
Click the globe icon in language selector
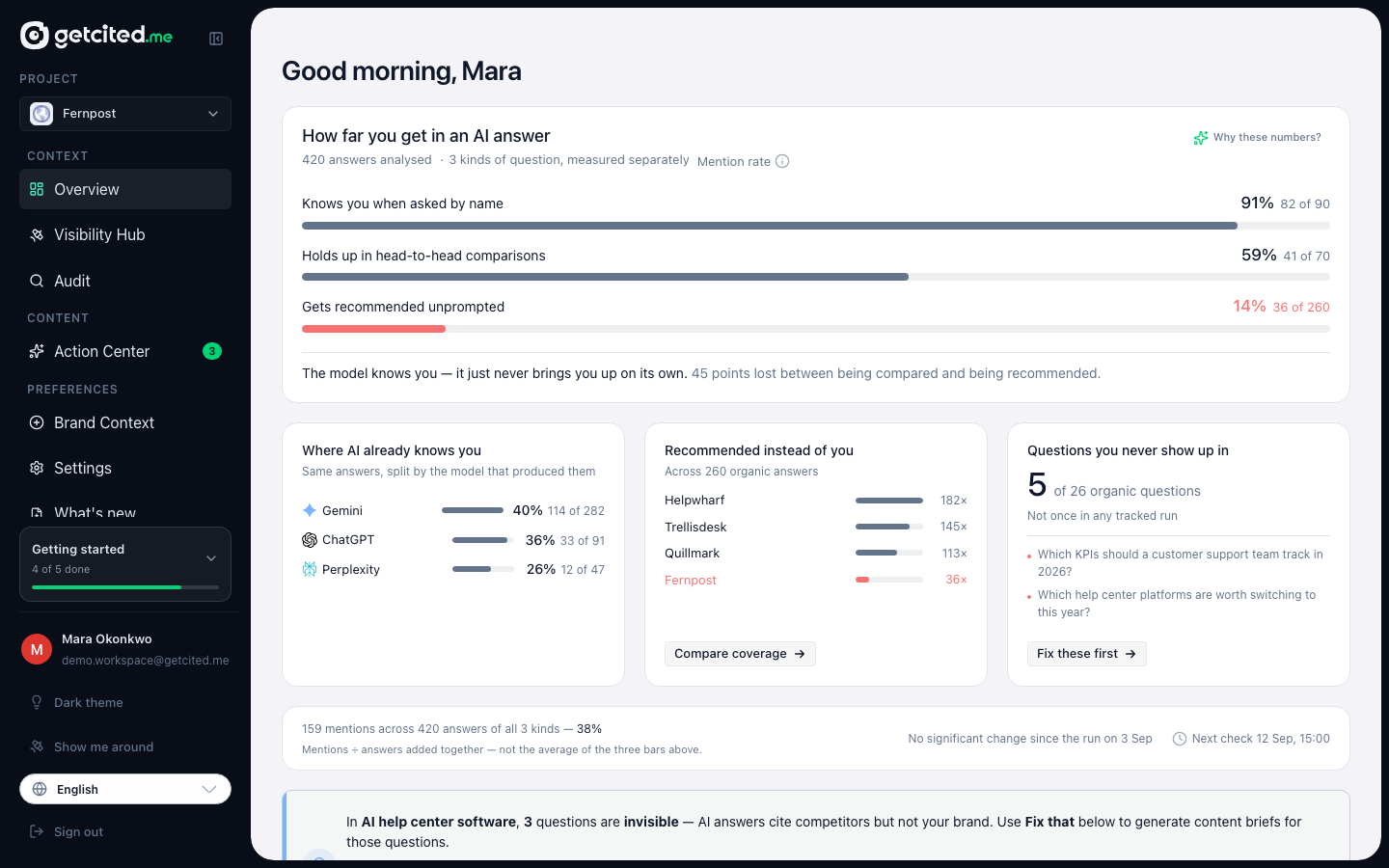(40, 789)
